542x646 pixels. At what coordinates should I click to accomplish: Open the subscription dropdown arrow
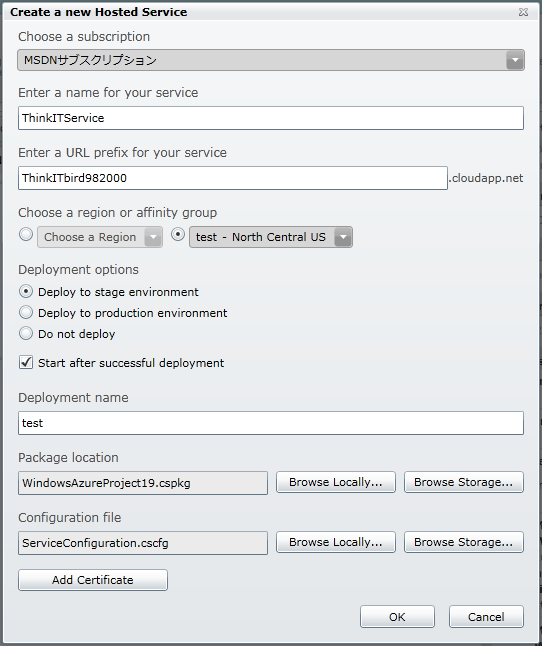(515, 60)
